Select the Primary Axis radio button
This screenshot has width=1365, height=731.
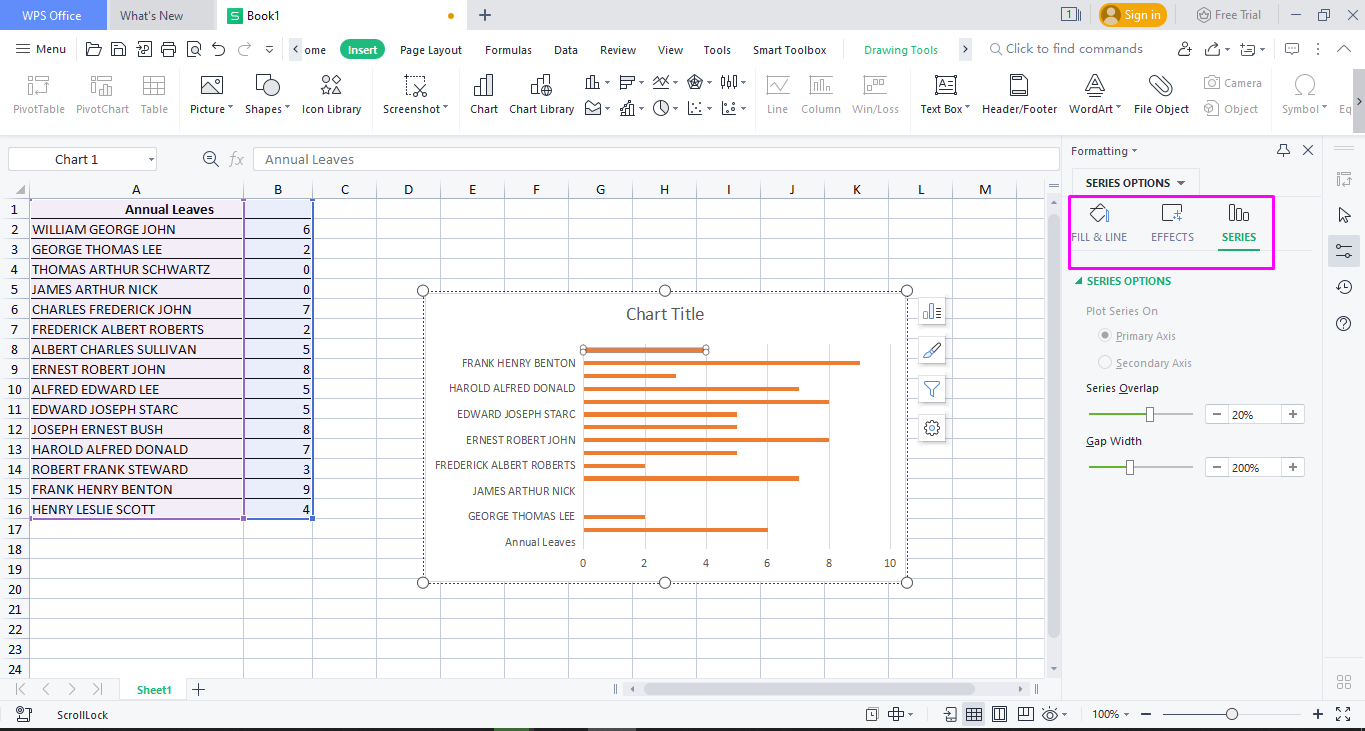tap(1106, 337)
